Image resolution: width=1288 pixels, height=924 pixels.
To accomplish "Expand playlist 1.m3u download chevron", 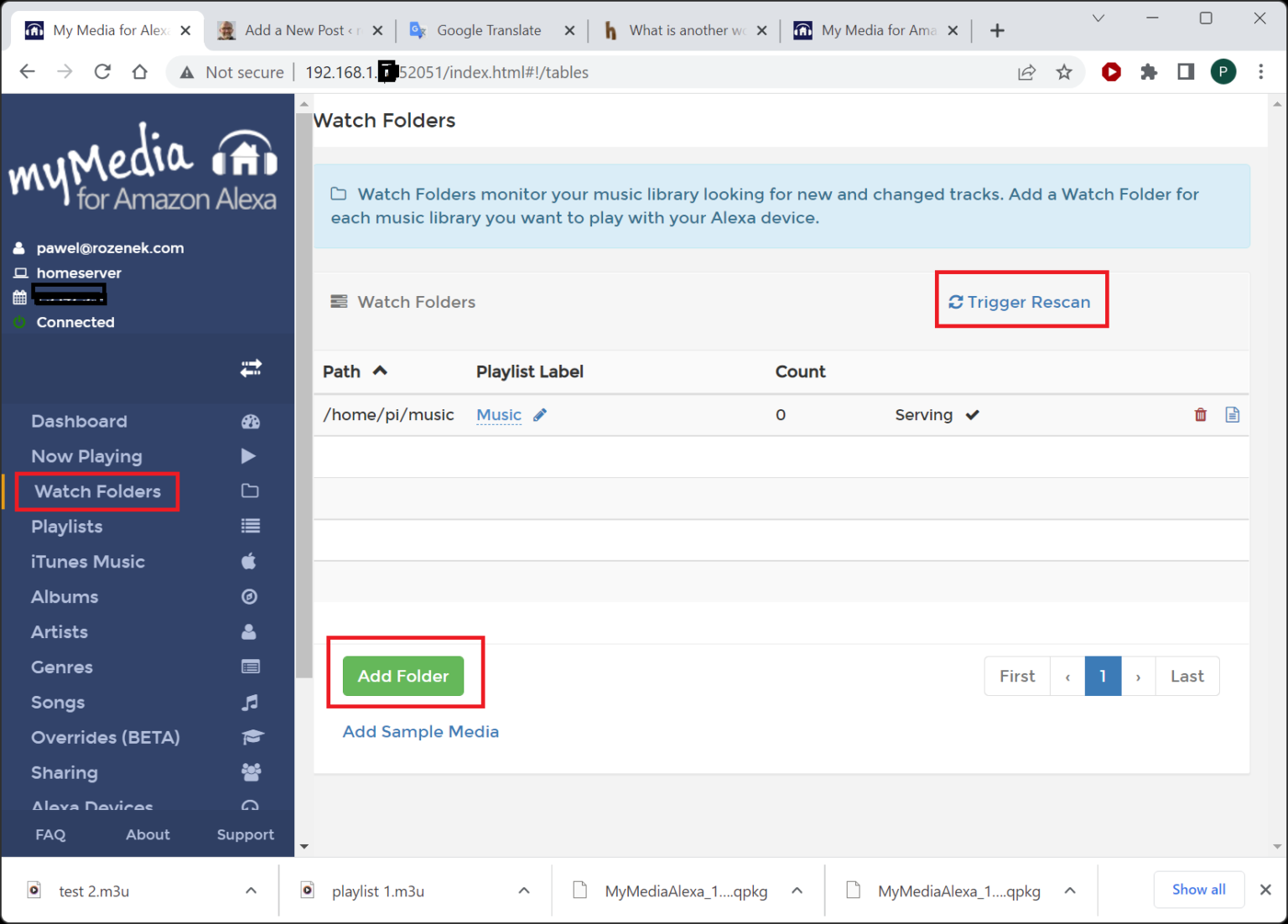I will 524,890.
